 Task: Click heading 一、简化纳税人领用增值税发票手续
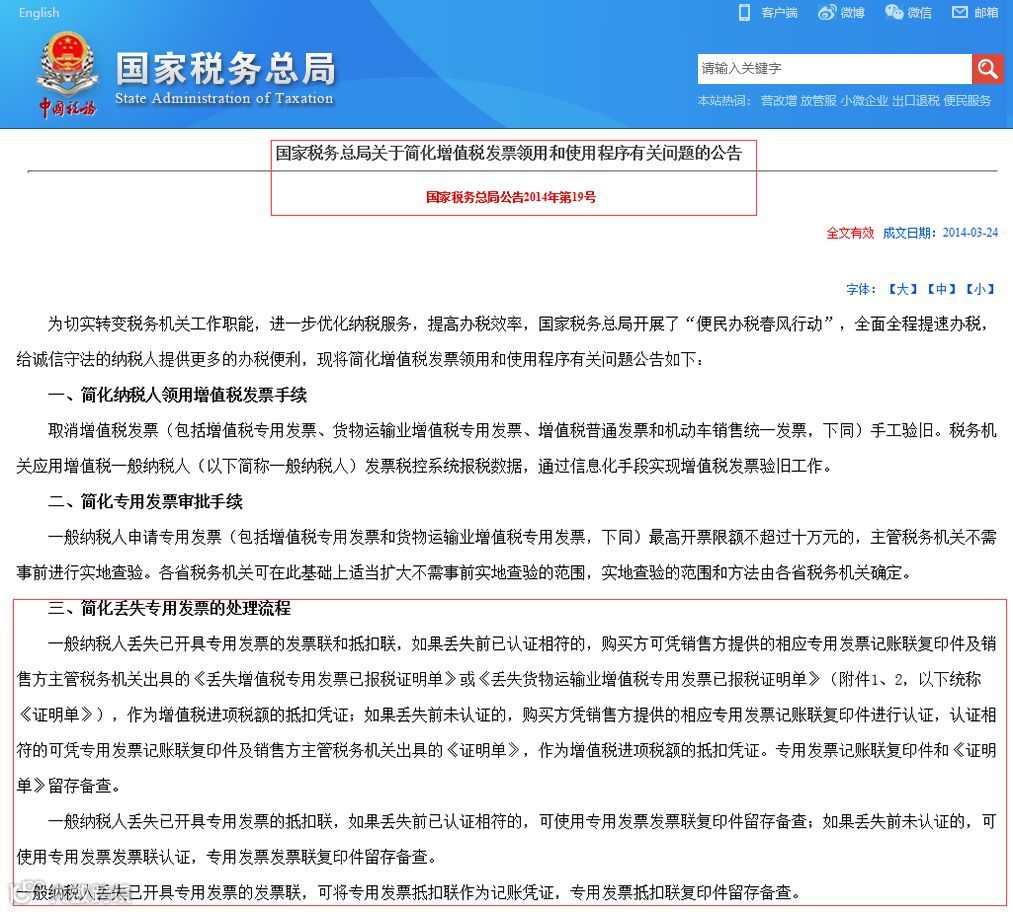click(x=177, y=395)
